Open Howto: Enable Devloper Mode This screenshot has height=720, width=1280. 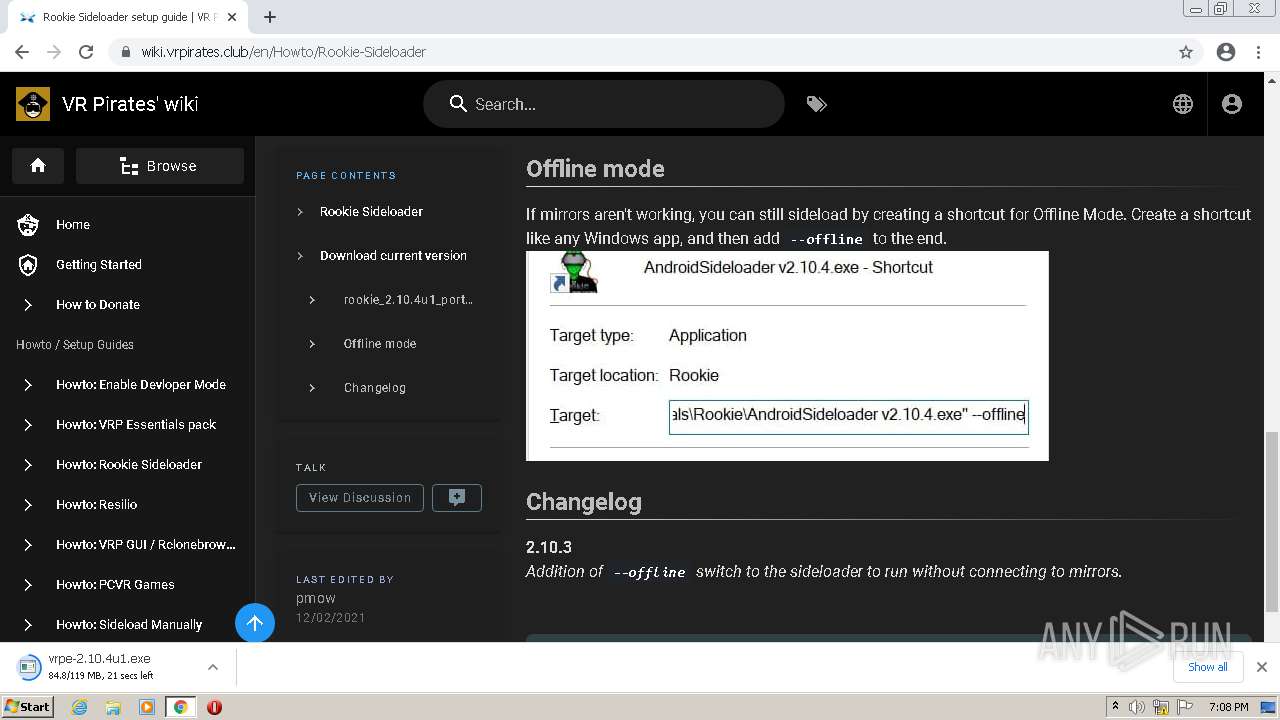(141, 385)
